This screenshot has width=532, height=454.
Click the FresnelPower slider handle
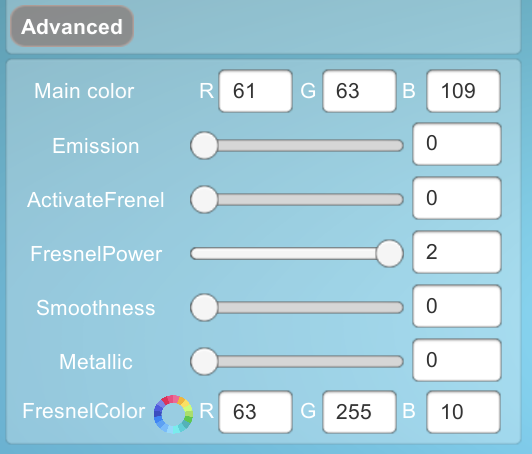pyautogui.click(x=390, y=253)
